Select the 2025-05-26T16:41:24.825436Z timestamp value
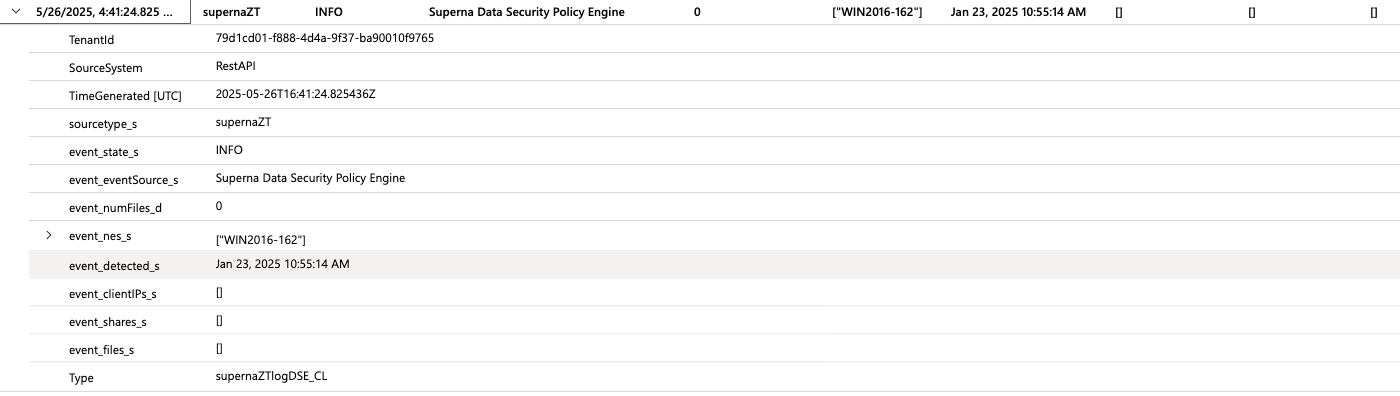The image size is (1400, 396). tap(295, 94)
